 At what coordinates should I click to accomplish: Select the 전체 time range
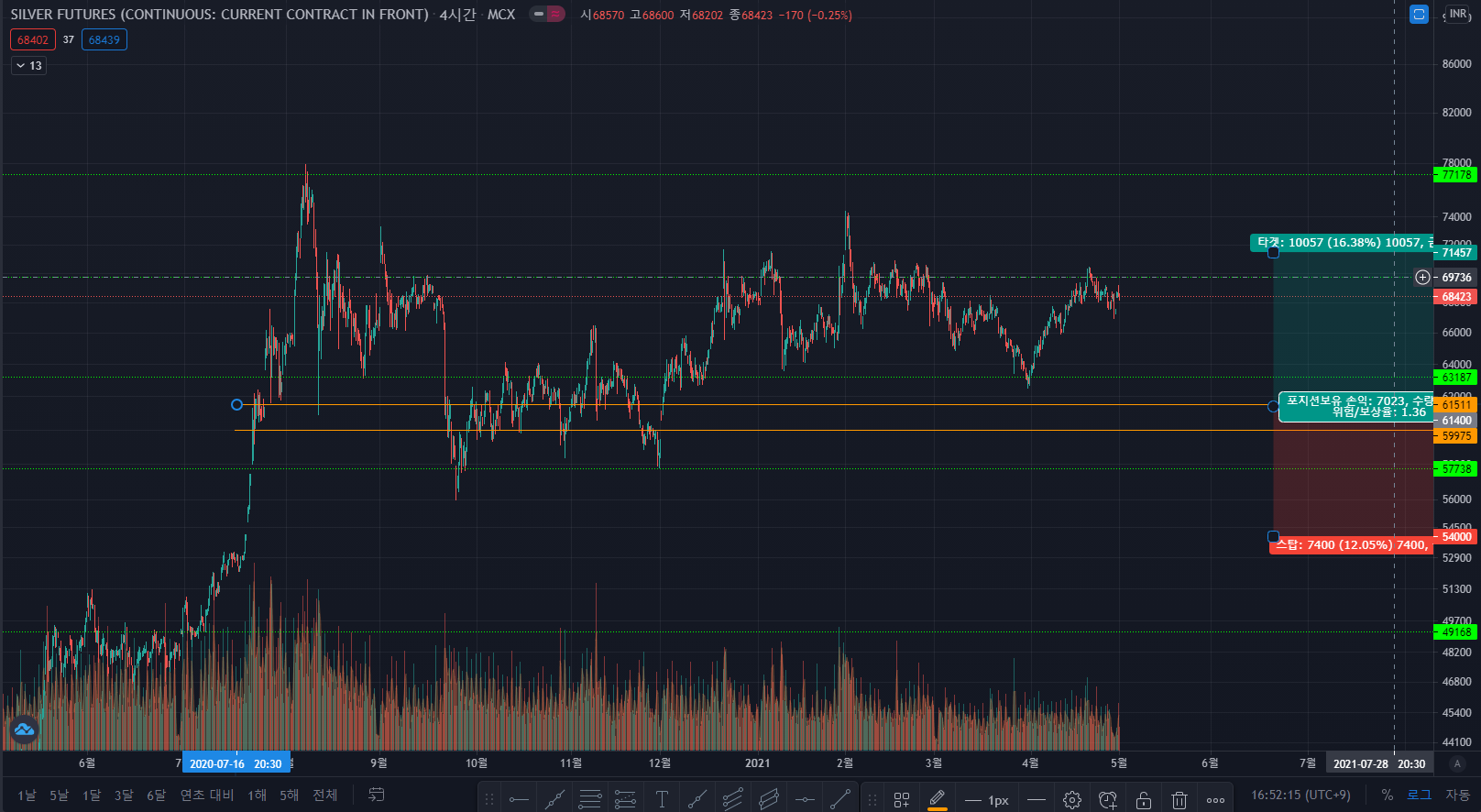pos(325,795)
